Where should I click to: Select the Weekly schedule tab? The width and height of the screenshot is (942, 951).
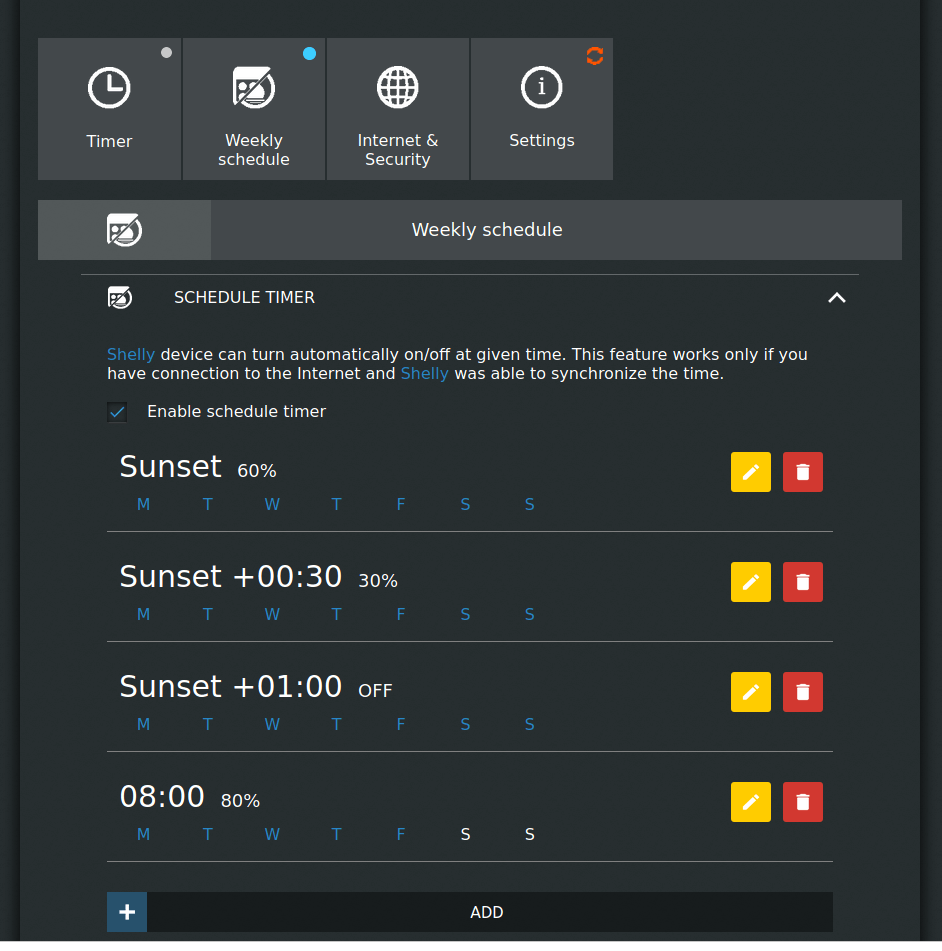pyautogui.click(x=254, y=109)
